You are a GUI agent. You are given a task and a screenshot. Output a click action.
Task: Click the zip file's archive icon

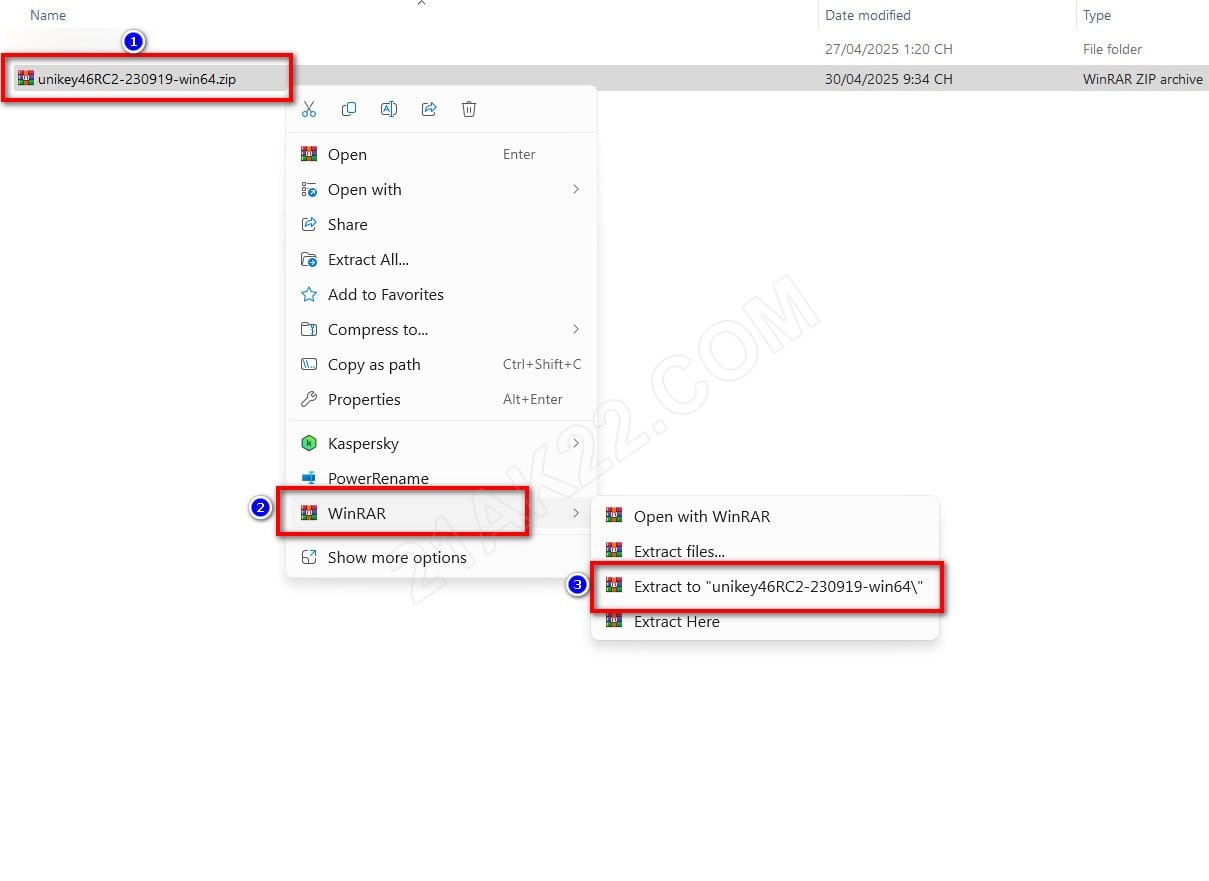point(26,78)
